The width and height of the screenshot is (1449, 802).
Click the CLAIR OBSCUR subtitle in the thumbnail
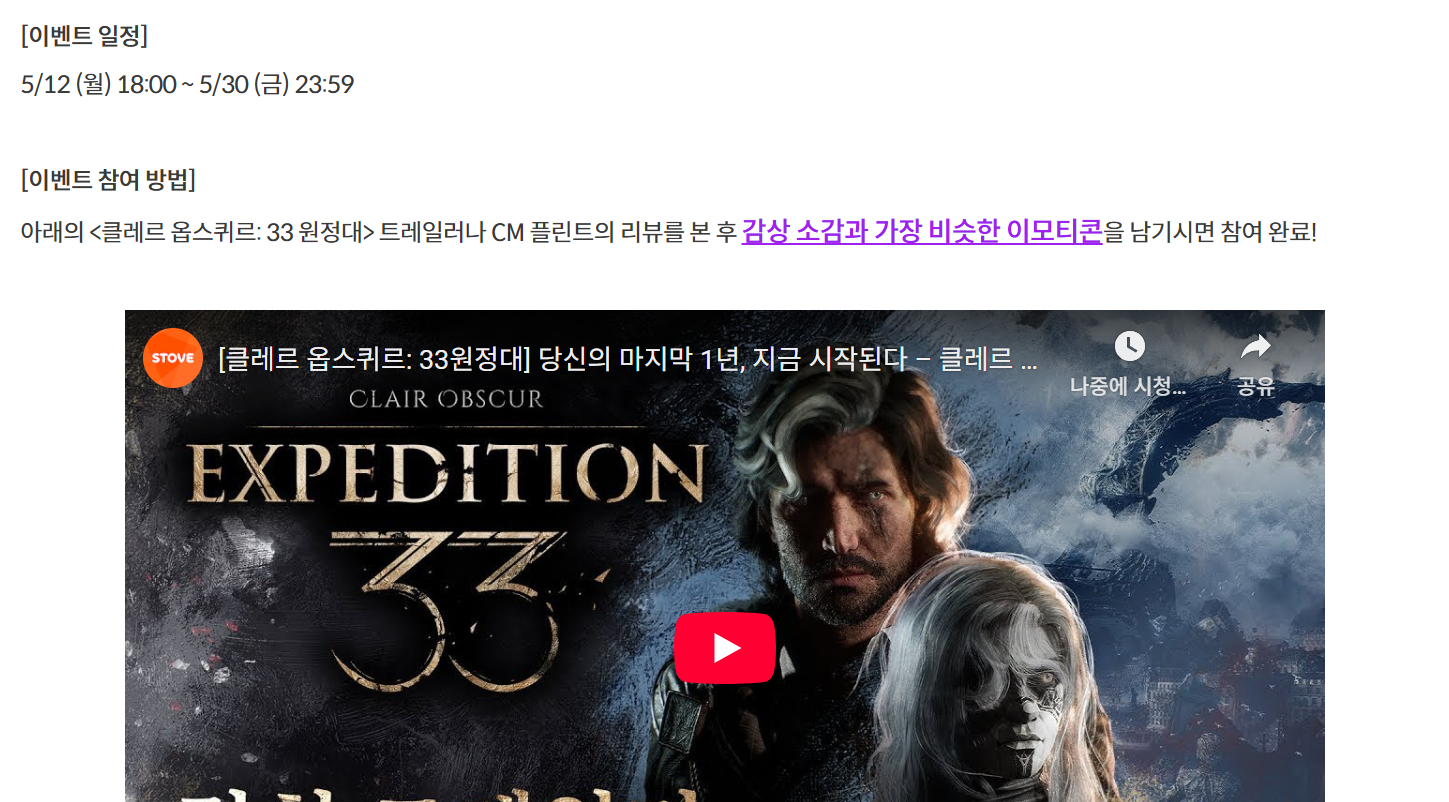tap(446, 400)
